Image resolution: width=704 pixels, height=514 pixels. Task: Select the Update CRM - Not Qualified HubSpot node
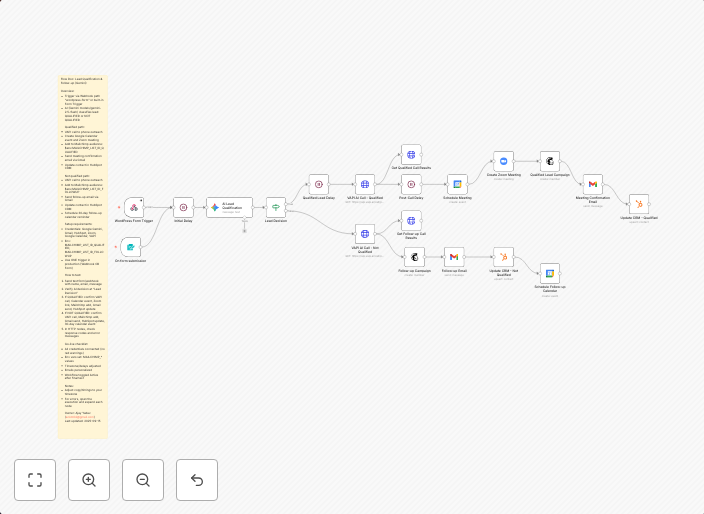[503, 257]
